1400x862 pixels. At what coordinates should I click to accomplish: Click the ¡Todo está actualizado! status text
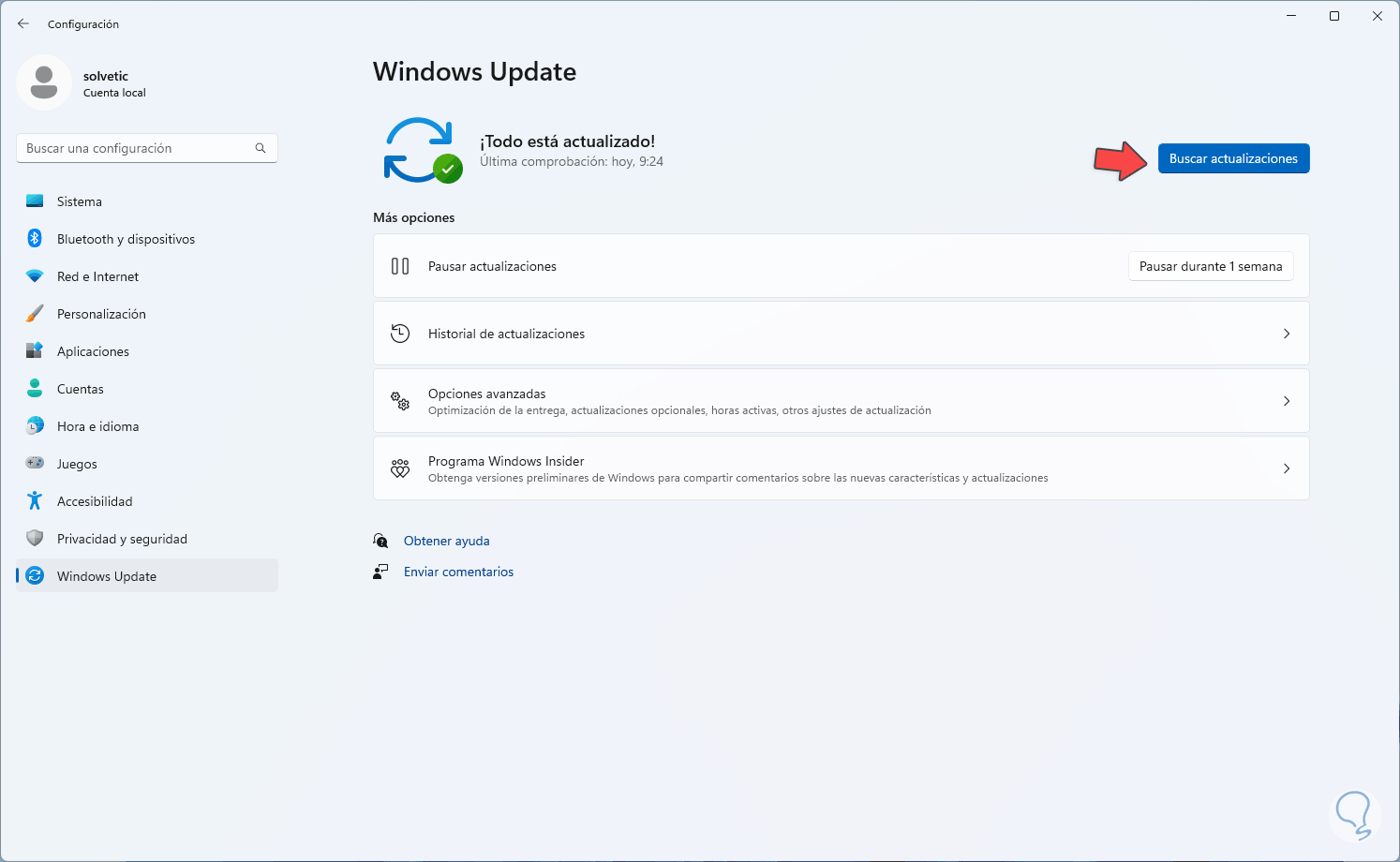click(568, 141)
